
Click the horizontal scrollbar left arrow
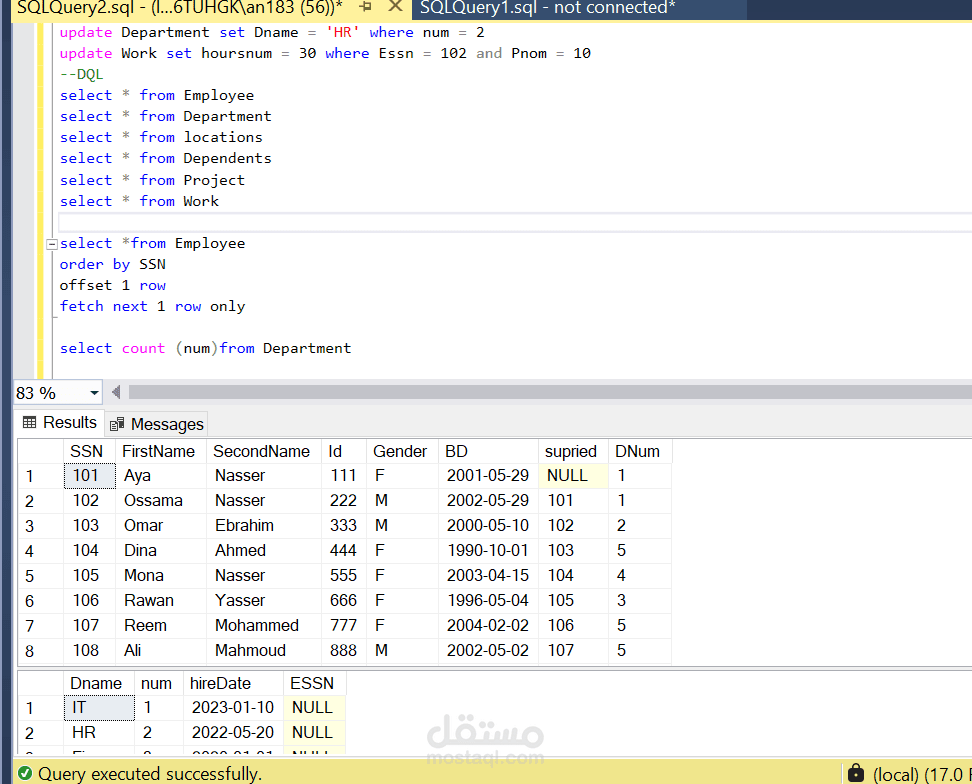pos(116,392)
